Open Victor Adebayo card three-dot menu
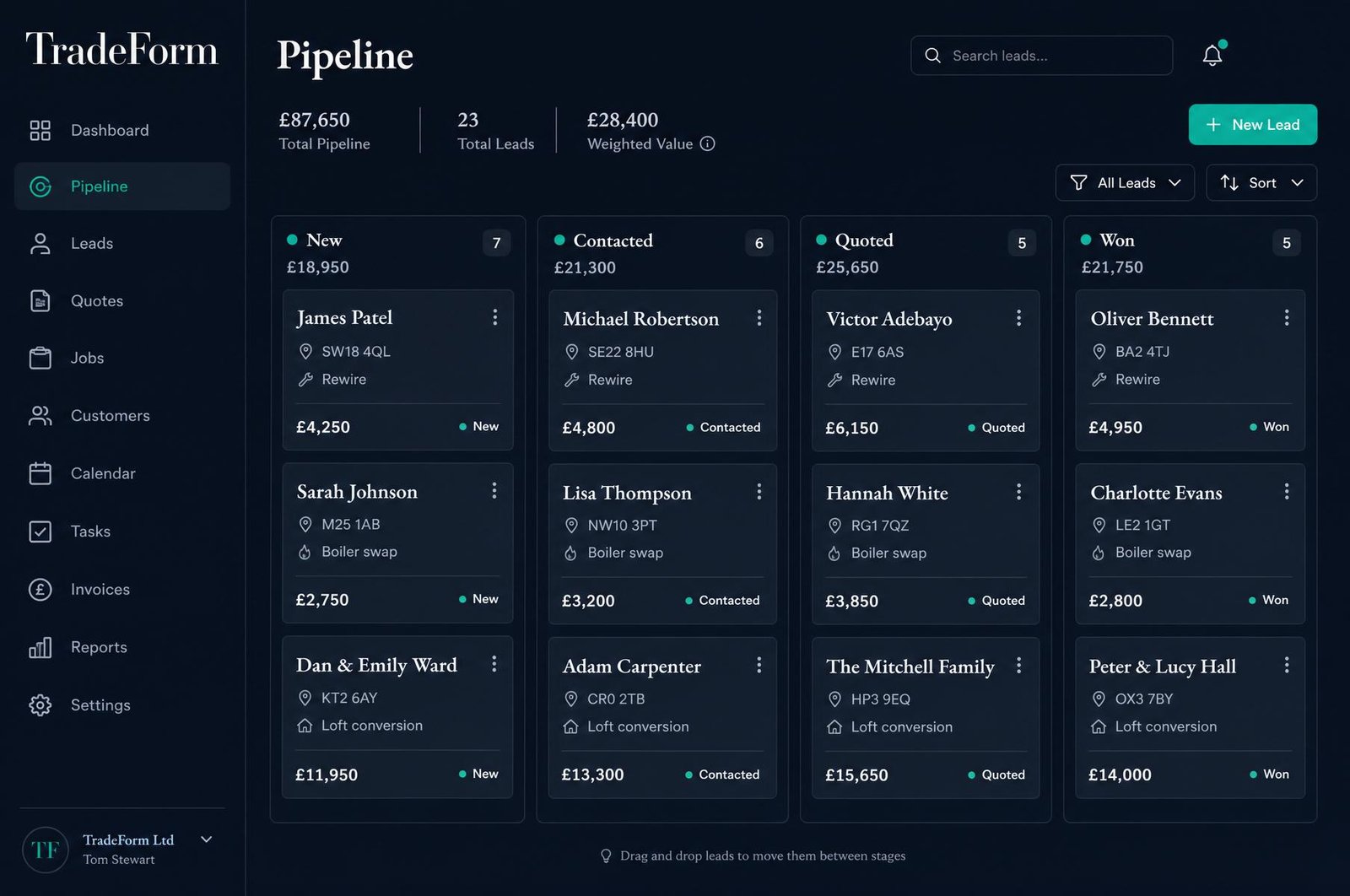 (x=1019, y=317)
